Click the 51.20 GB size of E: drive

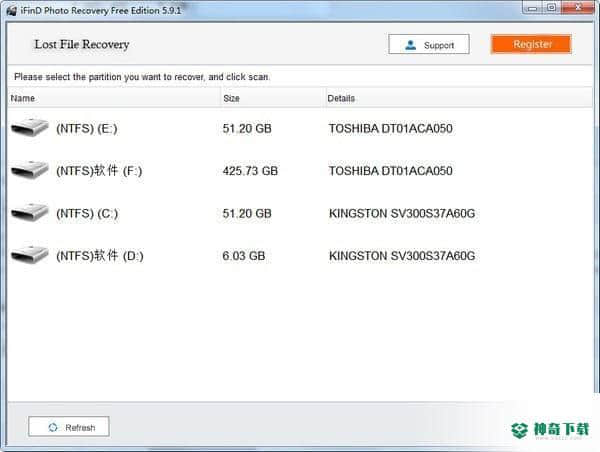click(x=247, y=128)
